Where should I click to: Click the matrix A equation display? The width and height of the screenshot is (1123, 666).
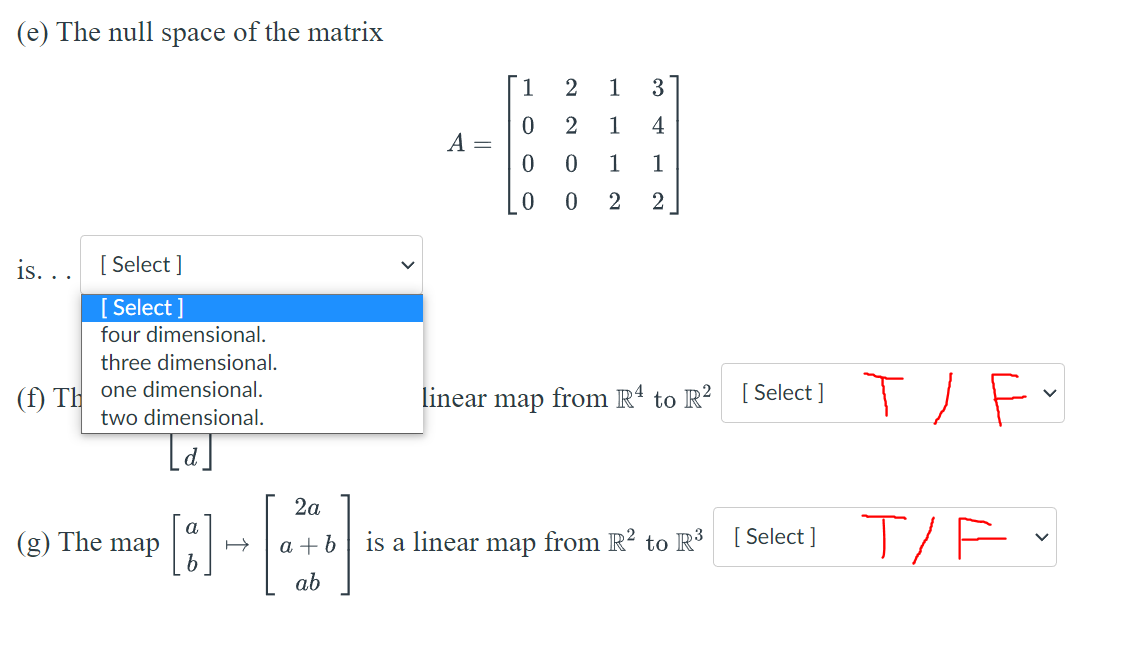tap(563, 144)
